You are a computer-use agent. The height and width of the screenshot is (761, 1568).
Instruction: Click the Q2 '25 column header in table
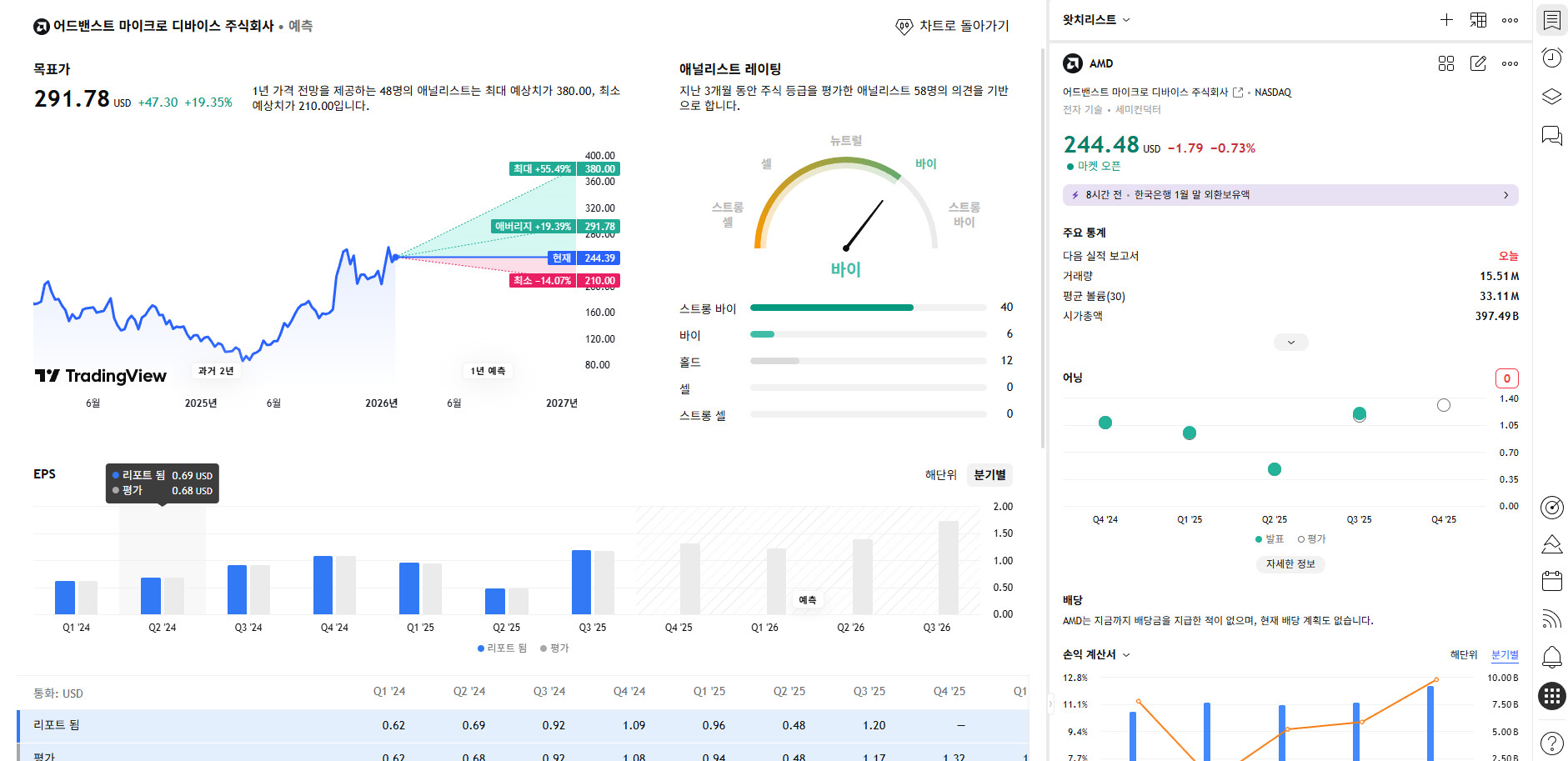pyautogui.click(x=789, y=691)
